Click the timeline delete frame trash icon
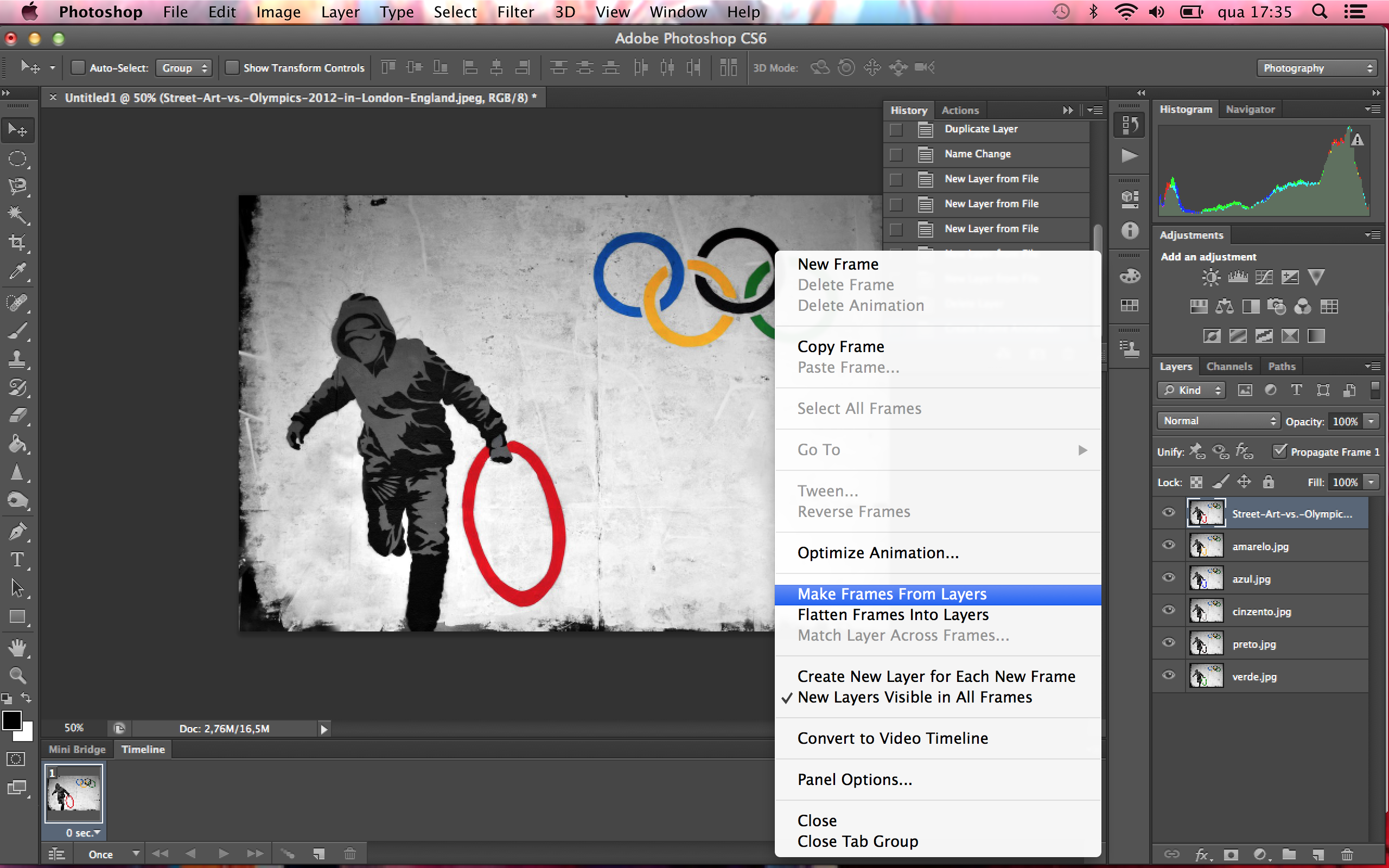The height and width of the screenshot is (868, 1389). coord(349,854)
